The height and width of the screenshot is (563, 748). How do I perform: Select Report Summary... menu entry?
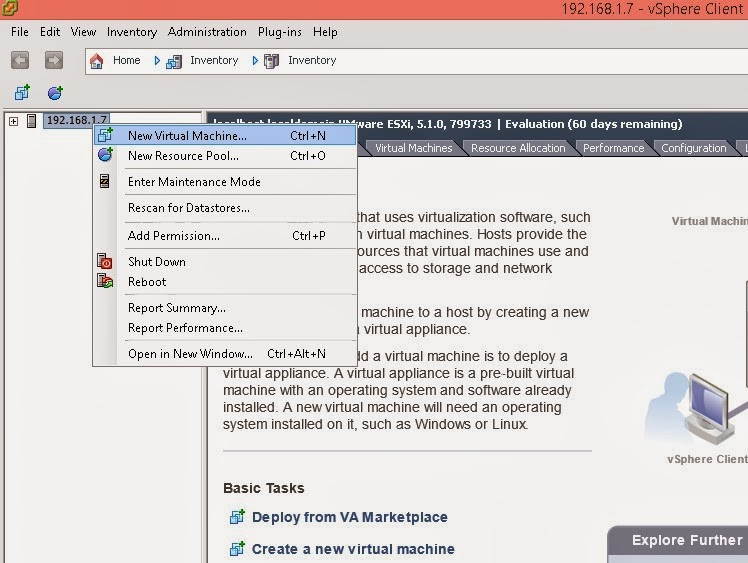tap(225, 308)
